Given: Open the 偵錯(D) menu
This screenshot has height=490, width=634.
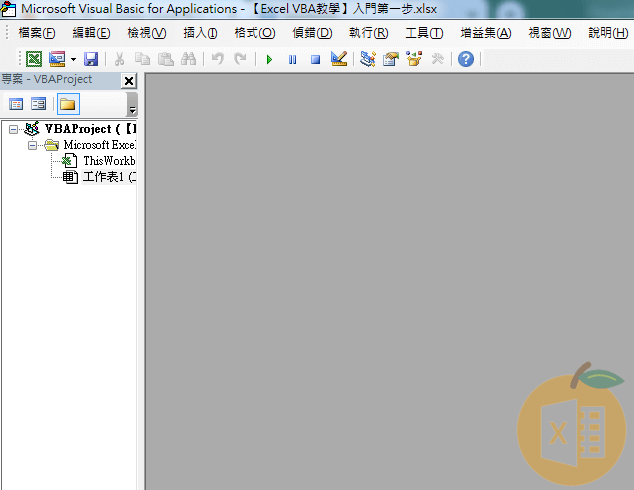Looking at the screenshot, I should point(311,32).
